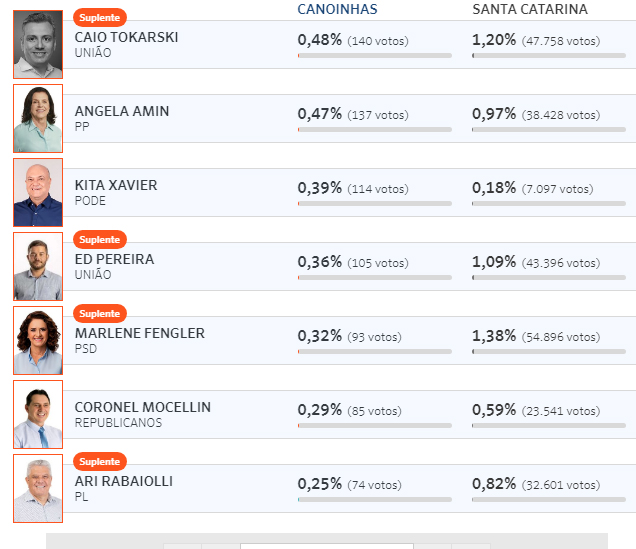Select the SANTA CATARINA column header
This screenshot has height=549, width=636.
pos(530,9)
